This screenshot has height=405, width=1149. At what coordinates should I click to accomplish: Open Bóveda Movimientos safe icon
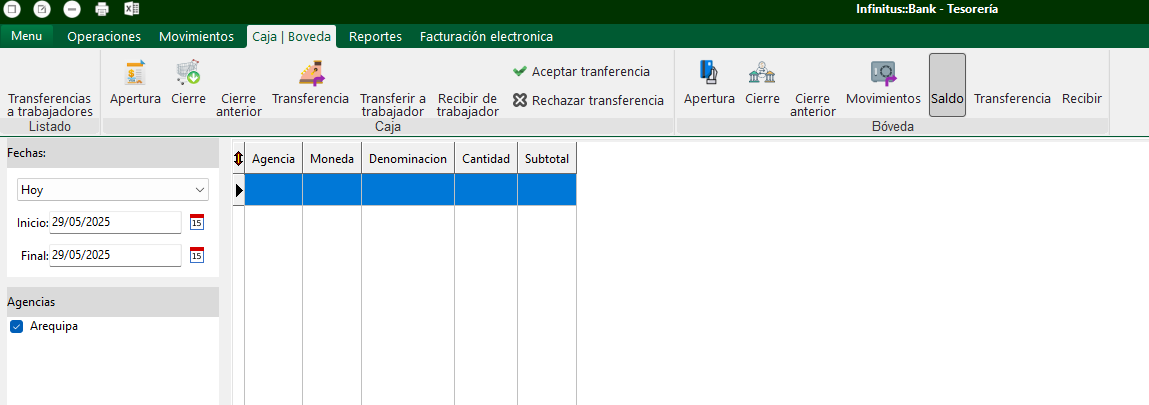point(883,73)
